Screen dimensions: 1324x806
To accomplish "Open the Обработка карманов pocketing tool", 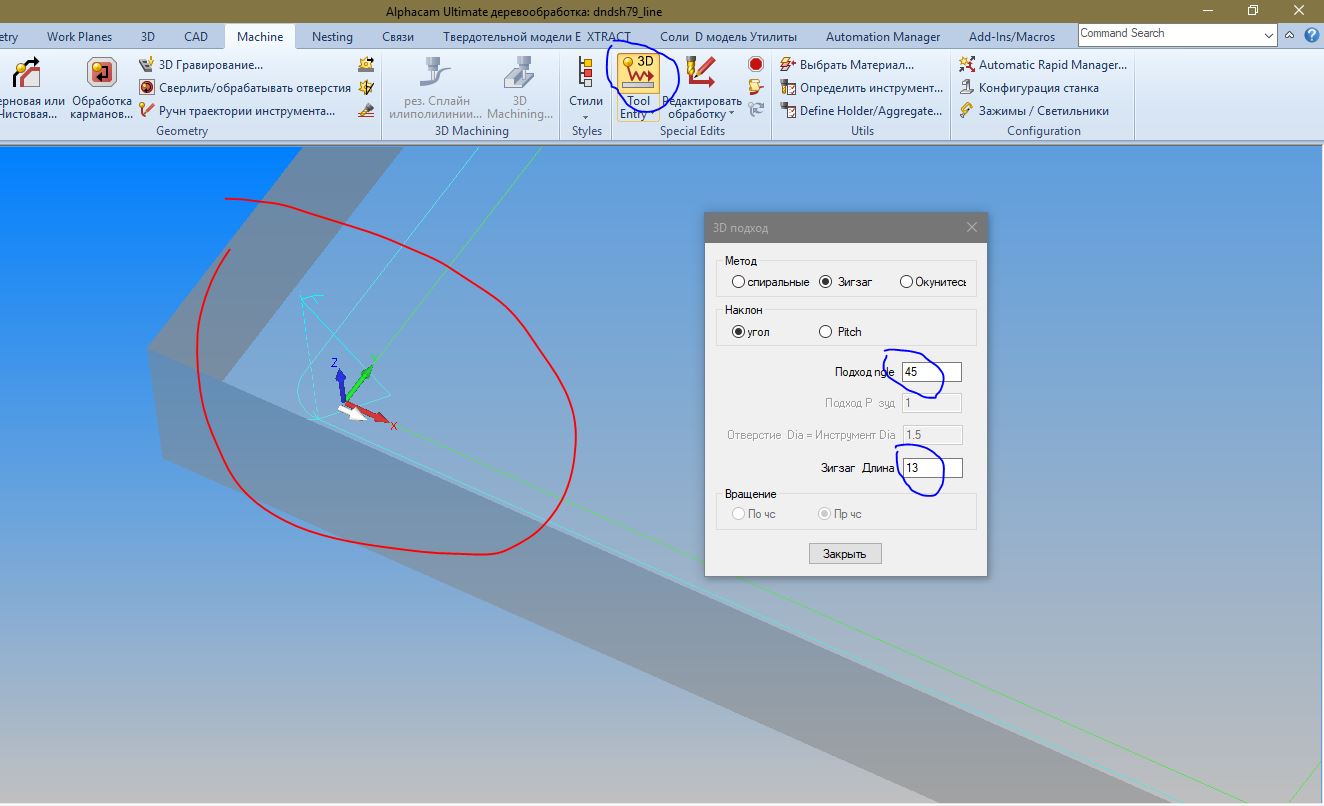I will pyautogui.click(x=102, y=87).
